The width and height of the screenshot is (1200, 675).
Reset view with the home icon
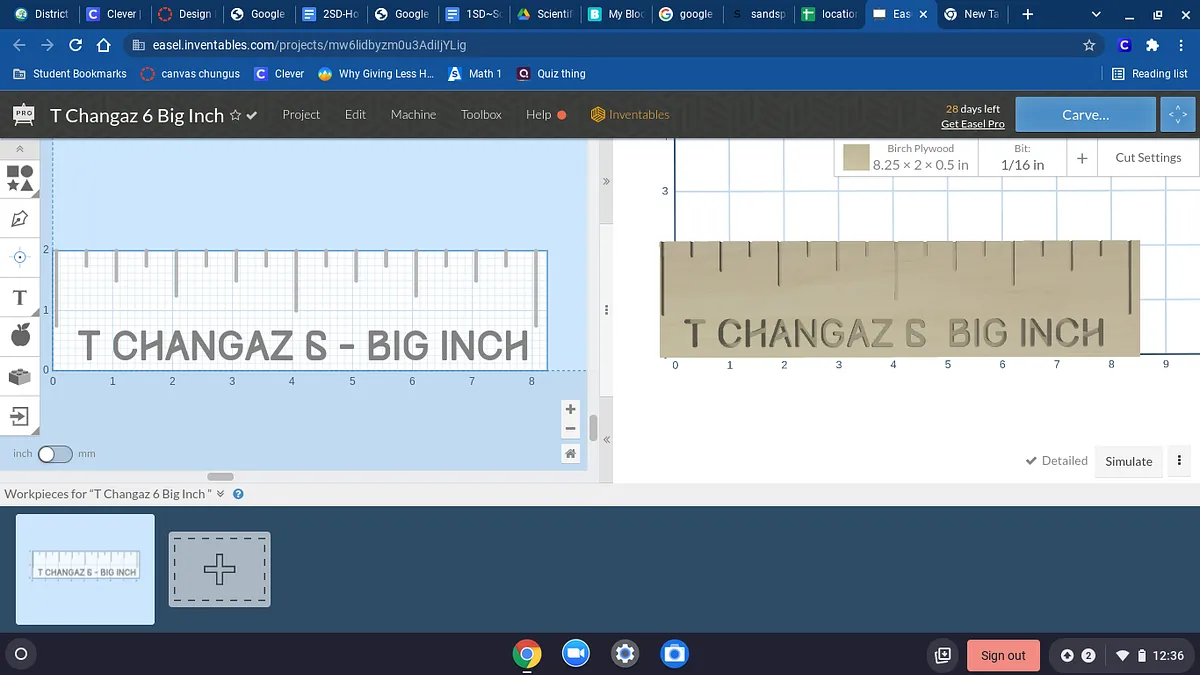(570, 454)
